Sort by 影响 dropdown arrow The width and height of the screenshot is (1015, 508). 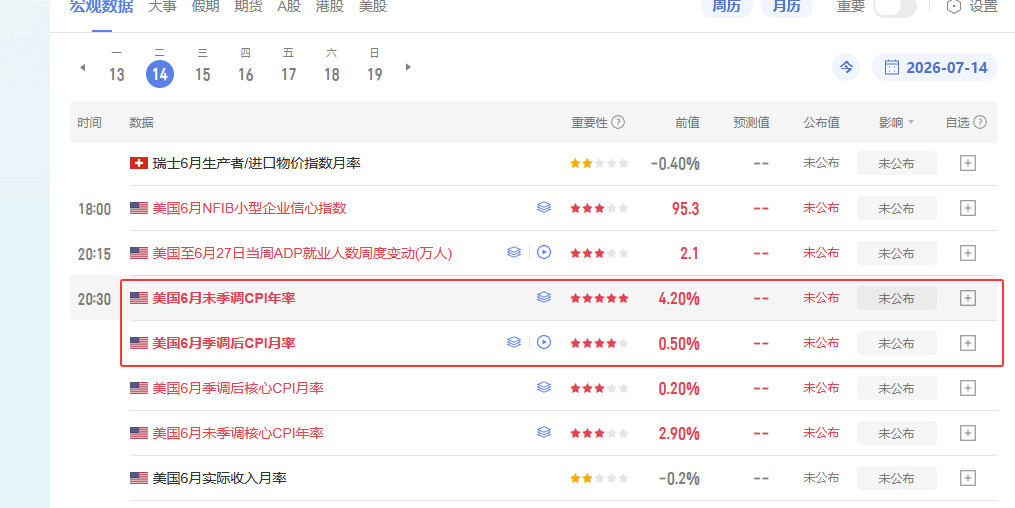click(x=911, y=122)
